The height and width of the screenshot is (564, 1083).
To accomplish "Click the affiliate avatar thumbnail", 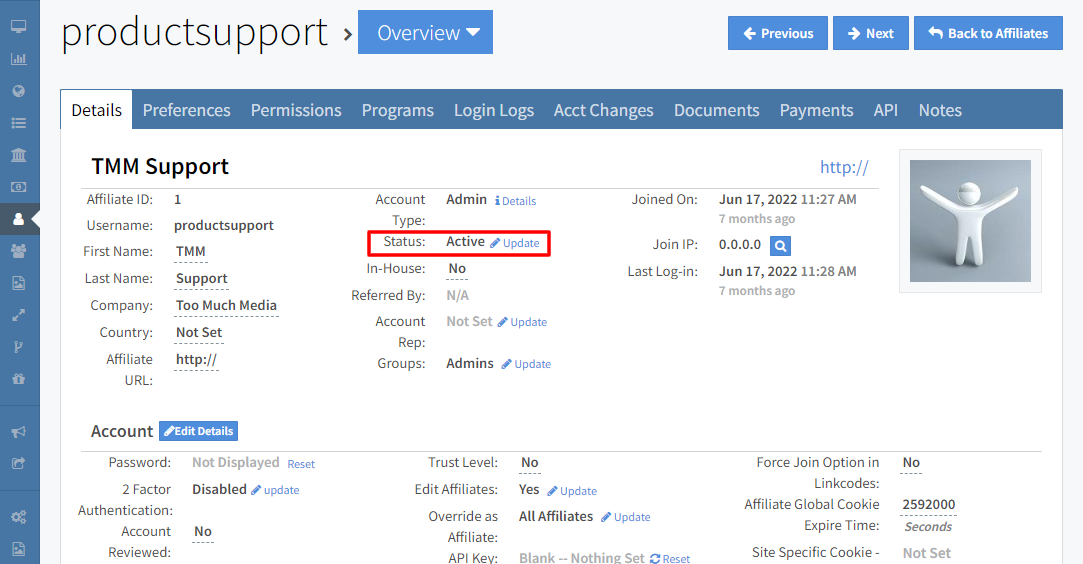I will pos(970,221).
